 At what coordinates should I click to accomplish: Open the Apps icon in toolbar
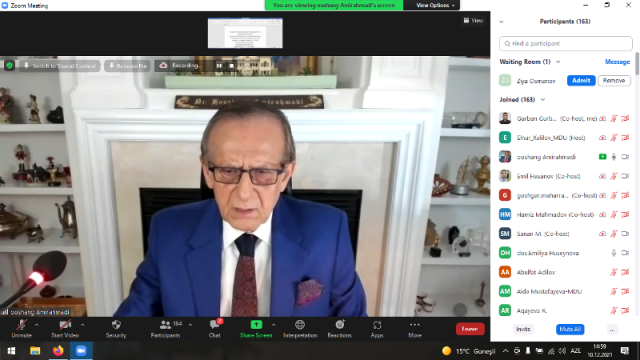[x=377, y=325]
